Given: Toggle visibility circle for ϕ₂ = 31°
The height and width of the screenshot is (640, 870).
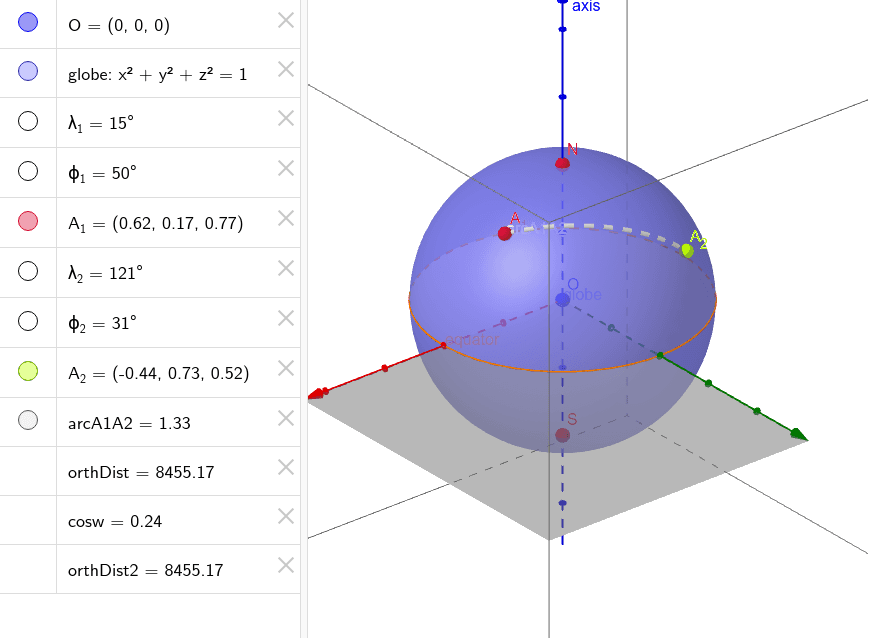Looking at the screenshot, I should 28,321.
